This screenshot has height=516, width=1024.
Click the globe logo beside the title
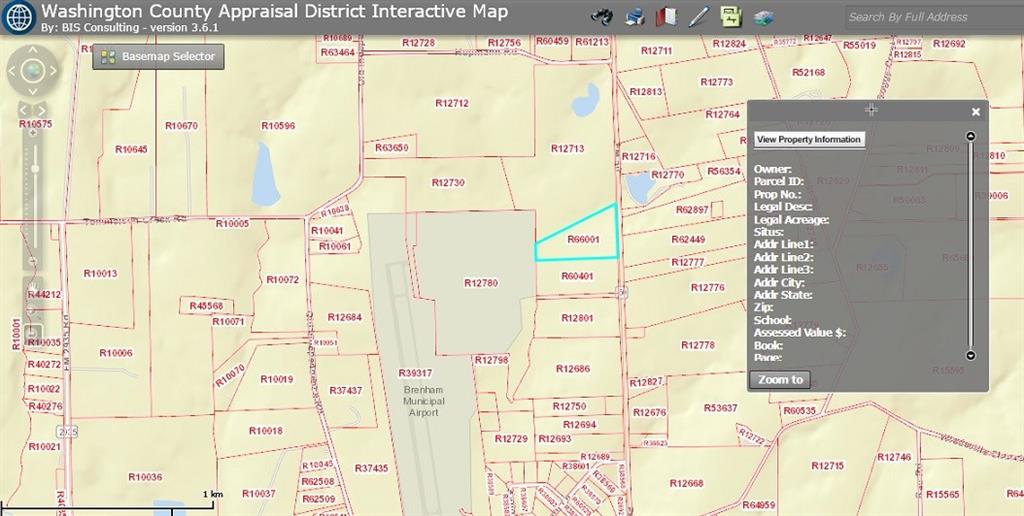point(18,18)
